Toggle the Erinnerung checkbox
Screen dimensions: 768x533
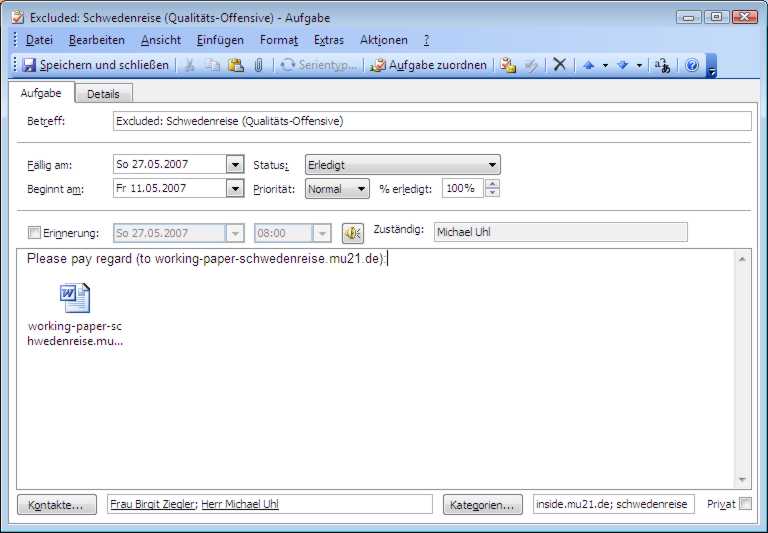pos(34,233)
